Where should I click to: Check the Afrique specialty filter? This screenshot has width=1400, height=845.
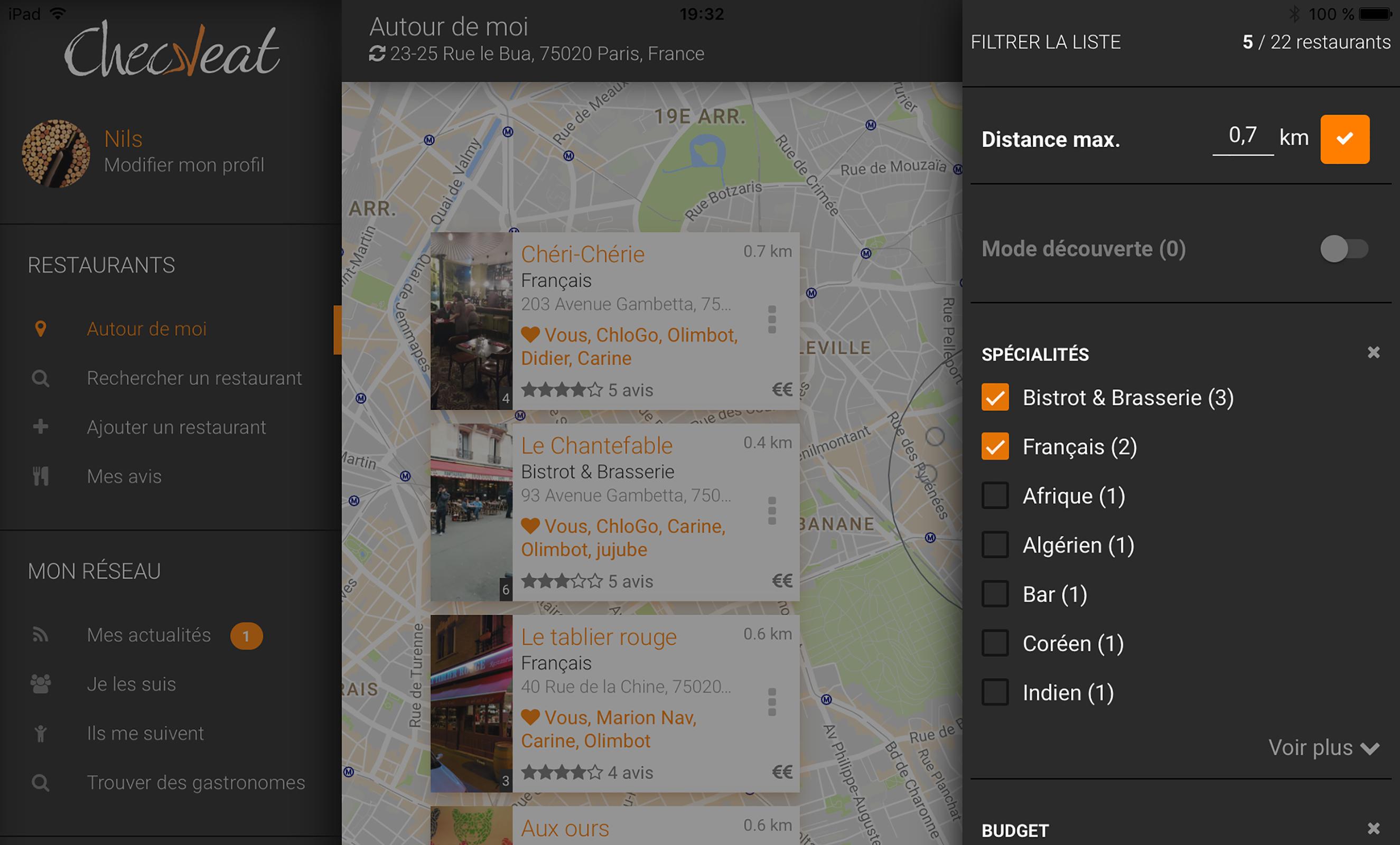995,496
